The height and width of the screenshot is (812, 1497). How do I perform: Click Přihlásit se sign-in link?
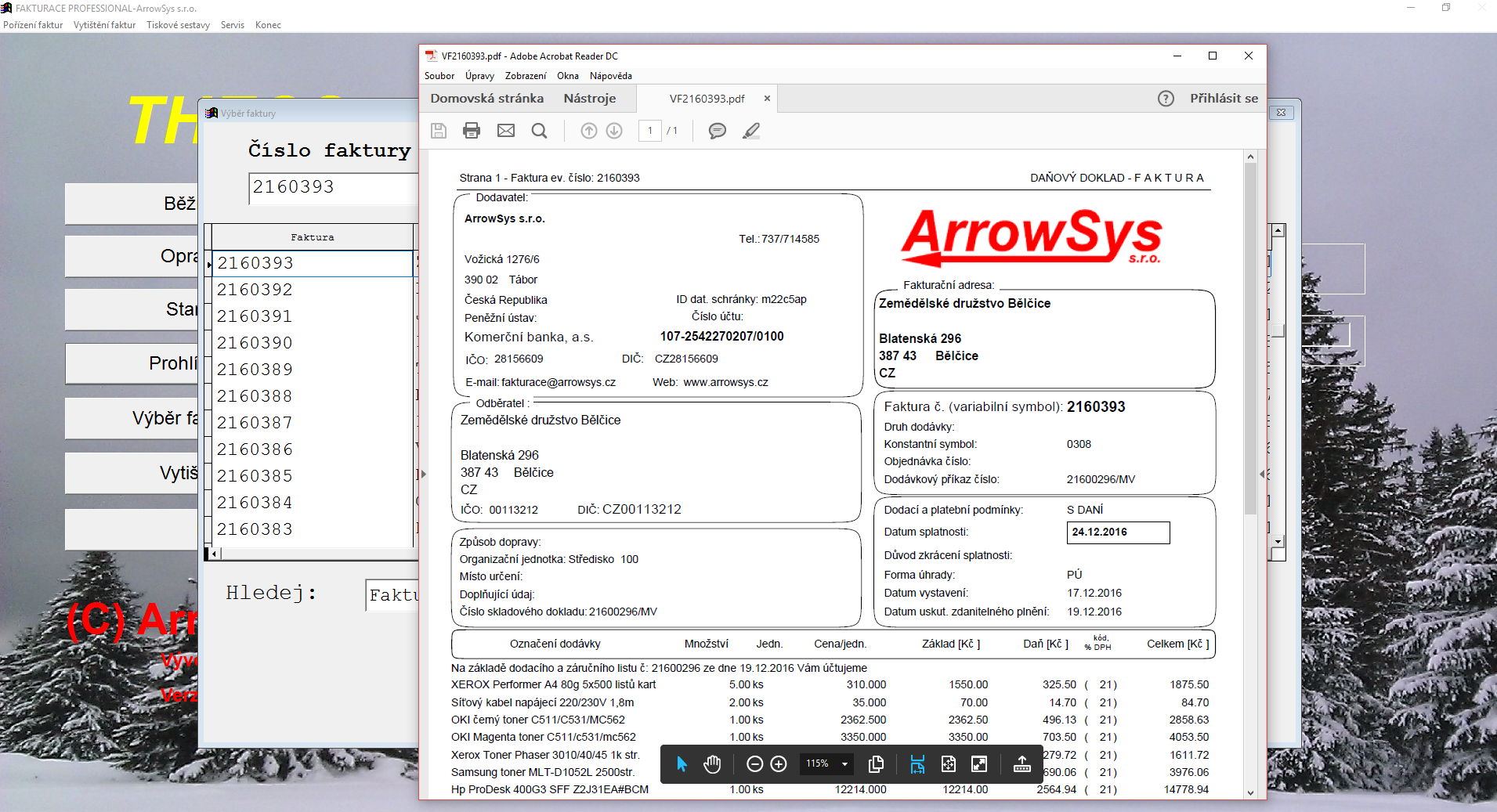1224,99
